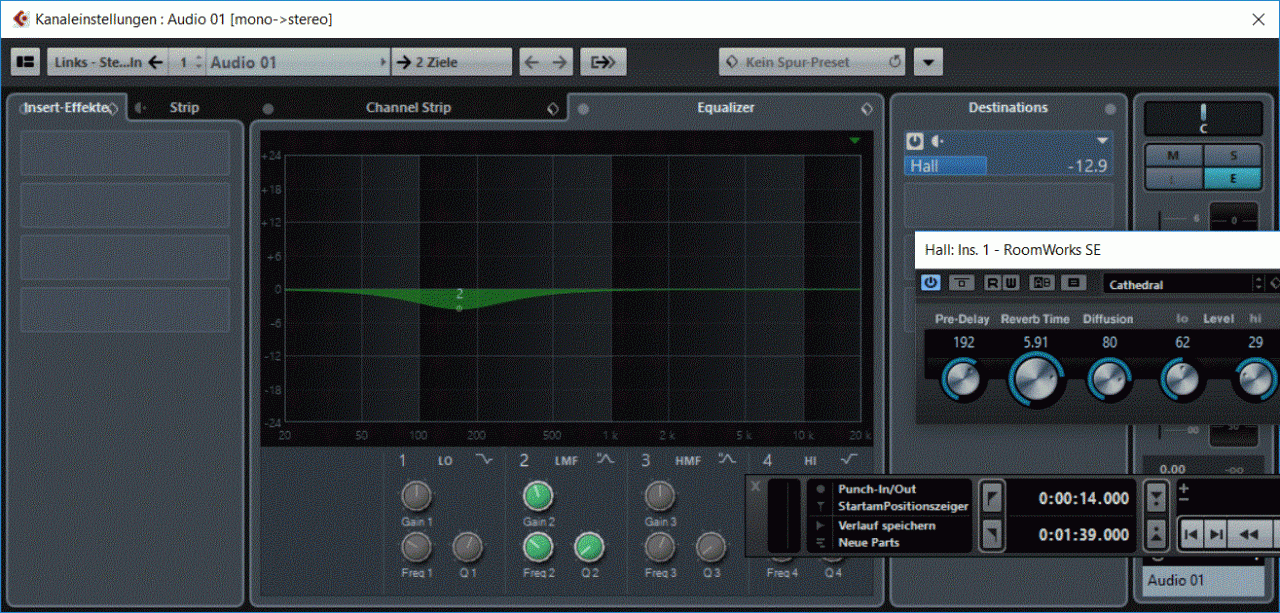
Task: Mute the channel with M button
Action: click(1173, 155)
